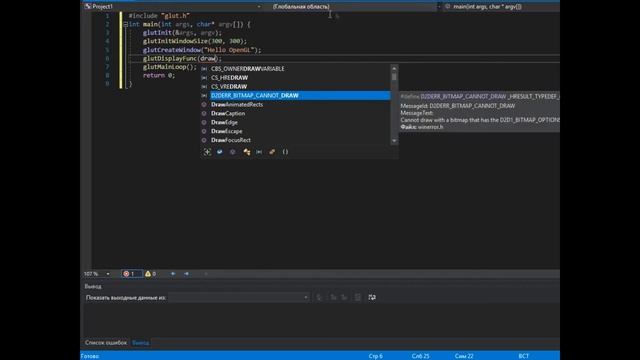
Task: Click the word wrap icon in Output toolbar
Action: point(372,298)
